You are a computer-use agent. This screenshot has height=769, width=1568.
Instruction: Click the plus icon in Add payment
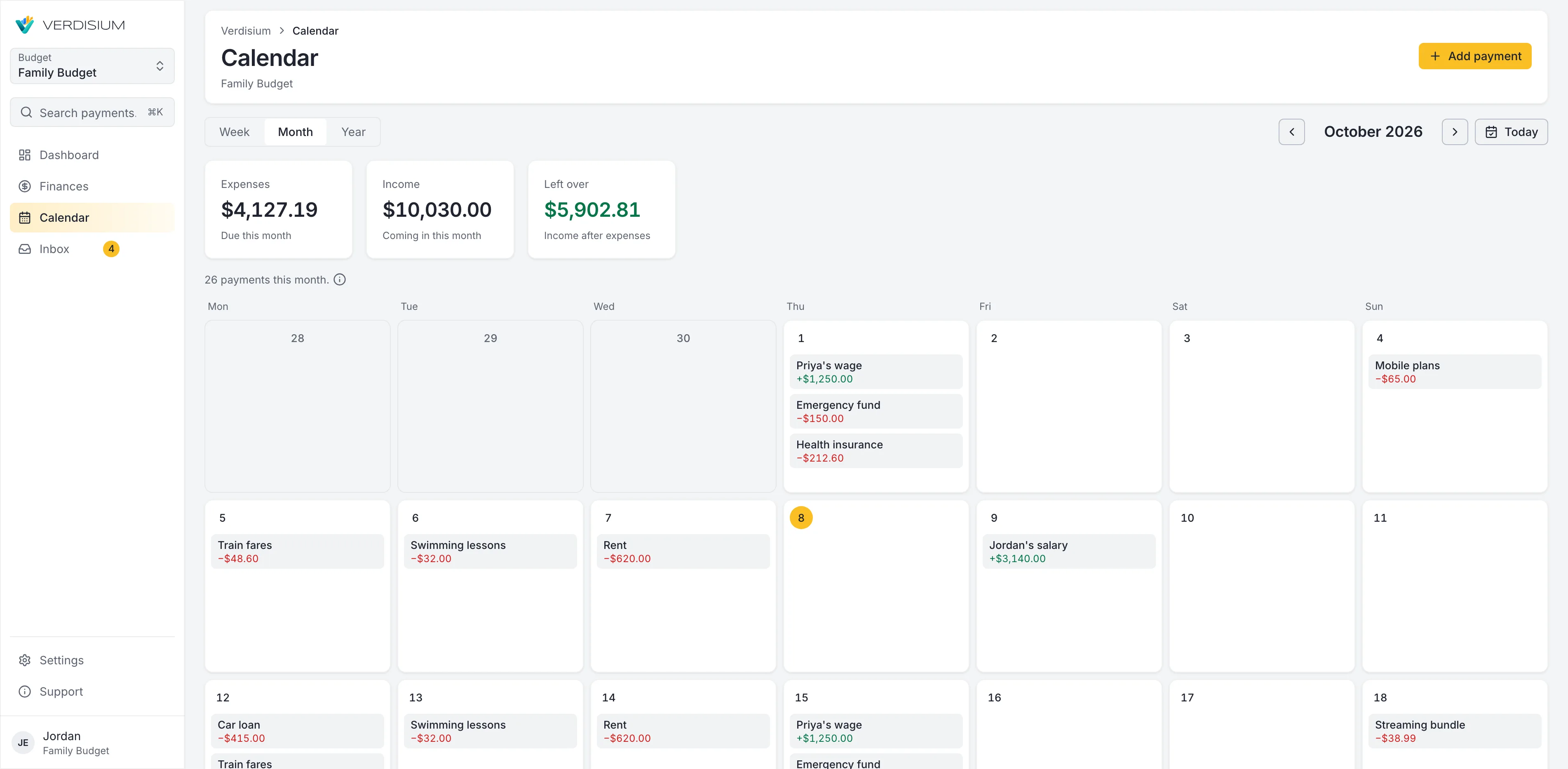[1435, 56]
